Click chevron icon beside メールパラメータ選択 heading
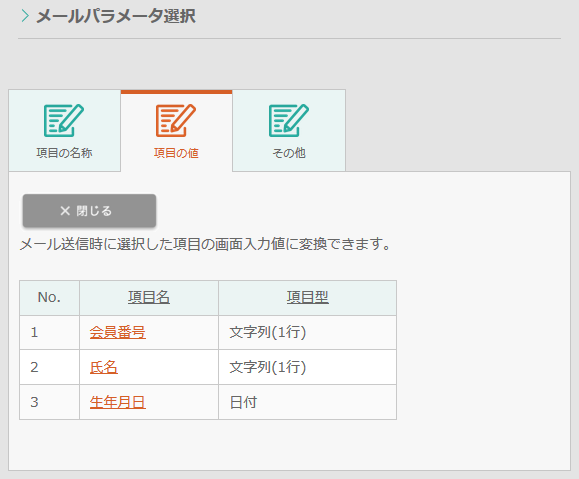This screenshot has width=579, height=479. point(25,16)
